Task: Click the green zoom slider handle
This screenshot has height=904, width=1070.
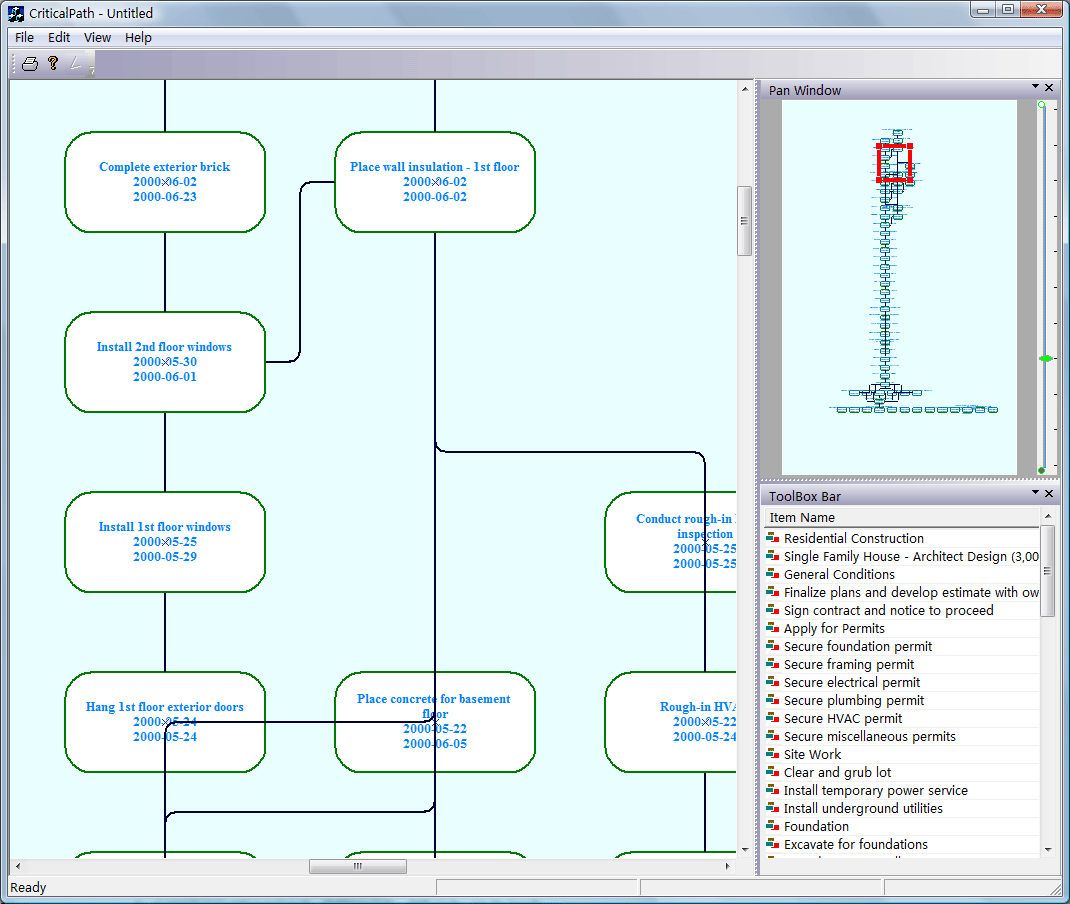Action: [1045, 358]
